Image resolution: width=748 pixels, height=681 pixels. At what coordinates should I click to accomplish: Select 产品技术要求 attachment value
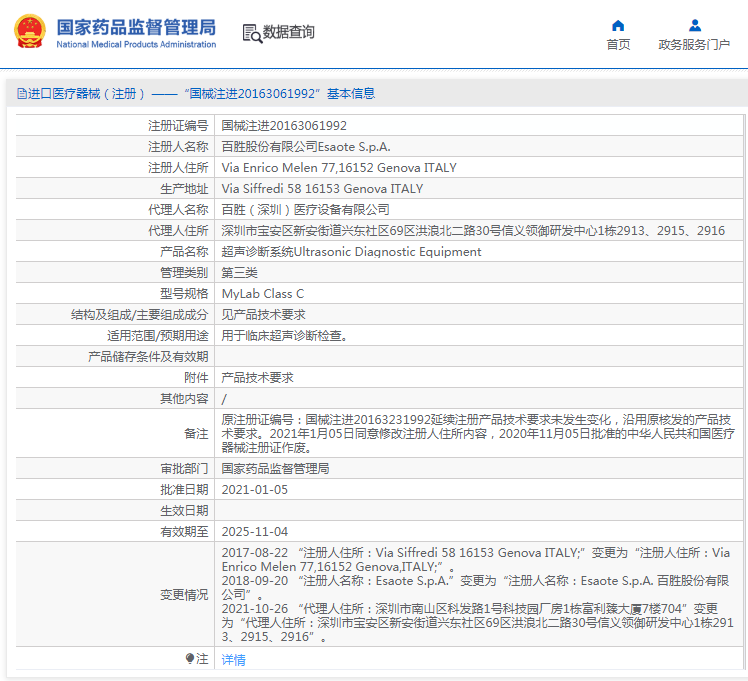click(257, 378)
